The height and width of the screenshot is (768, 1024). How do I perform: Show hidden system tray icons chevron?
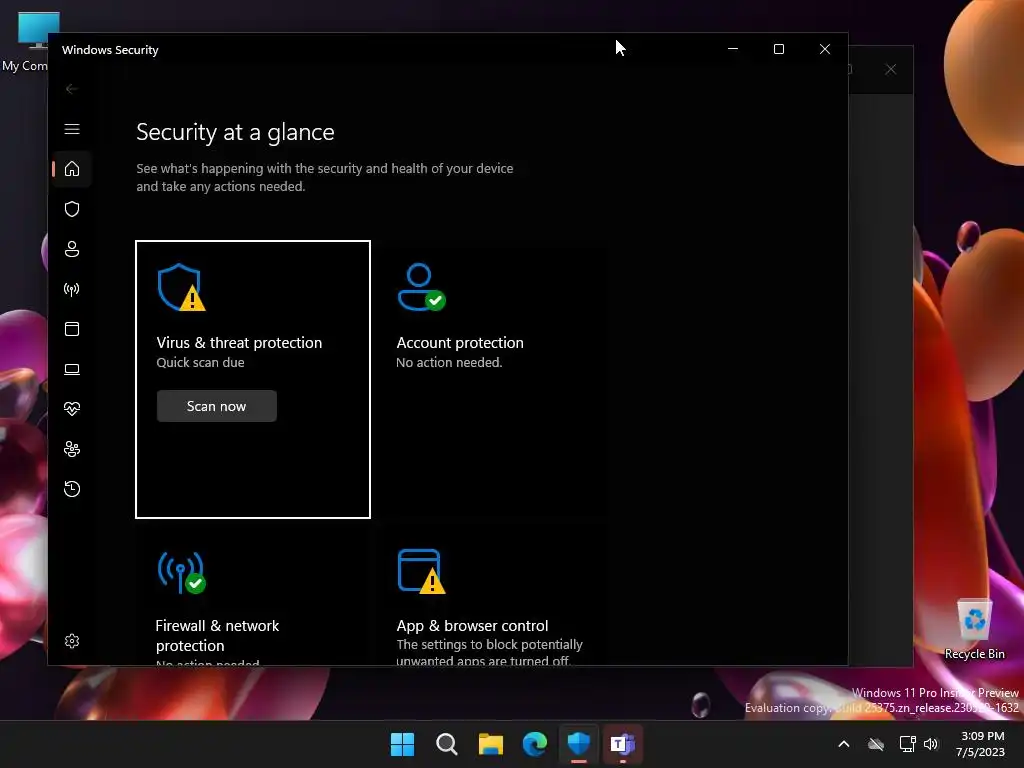(844, 744)
